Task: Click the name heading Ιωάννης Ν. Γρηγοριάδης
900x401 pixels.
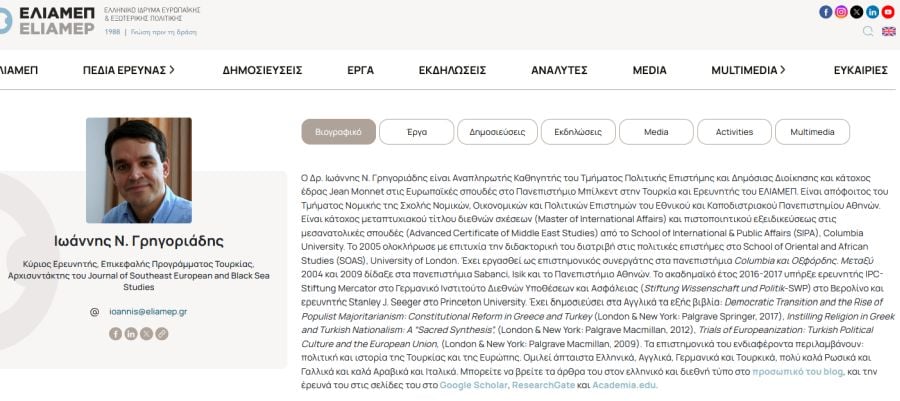Action: coord(139,241)
